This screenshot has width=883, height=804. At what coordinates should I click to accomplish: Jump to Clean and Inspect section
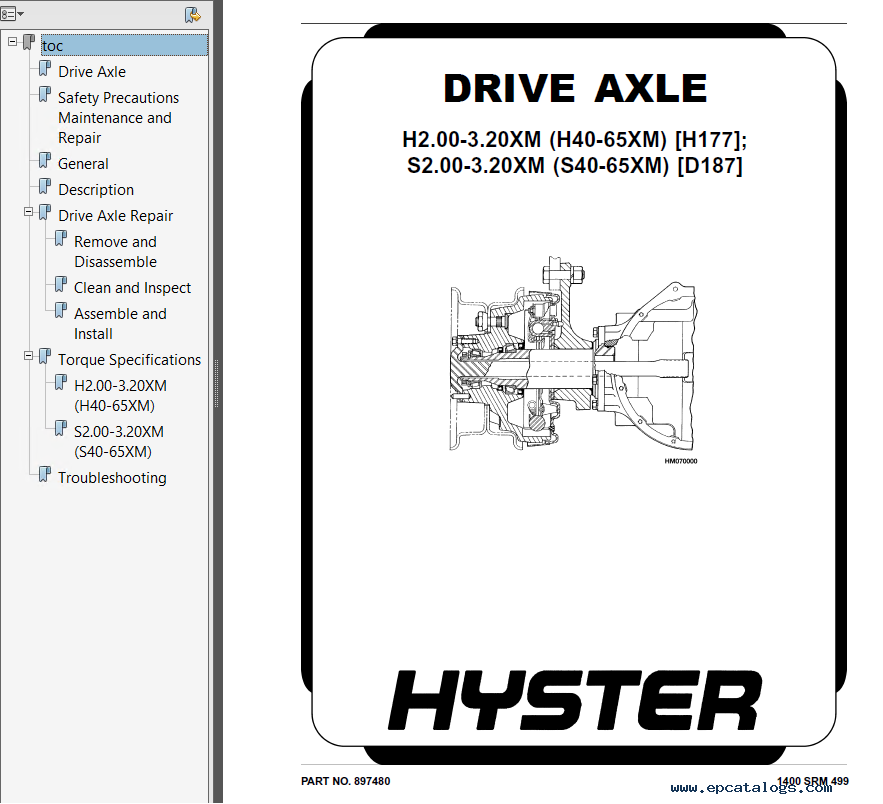(132, 288)
